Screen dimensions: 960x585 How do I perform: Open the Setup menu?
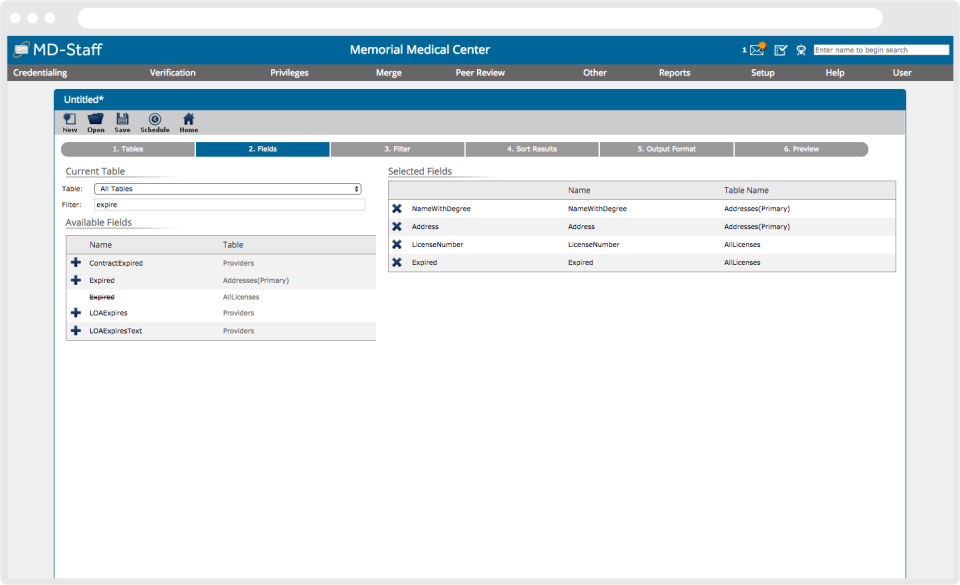[762, 72]
